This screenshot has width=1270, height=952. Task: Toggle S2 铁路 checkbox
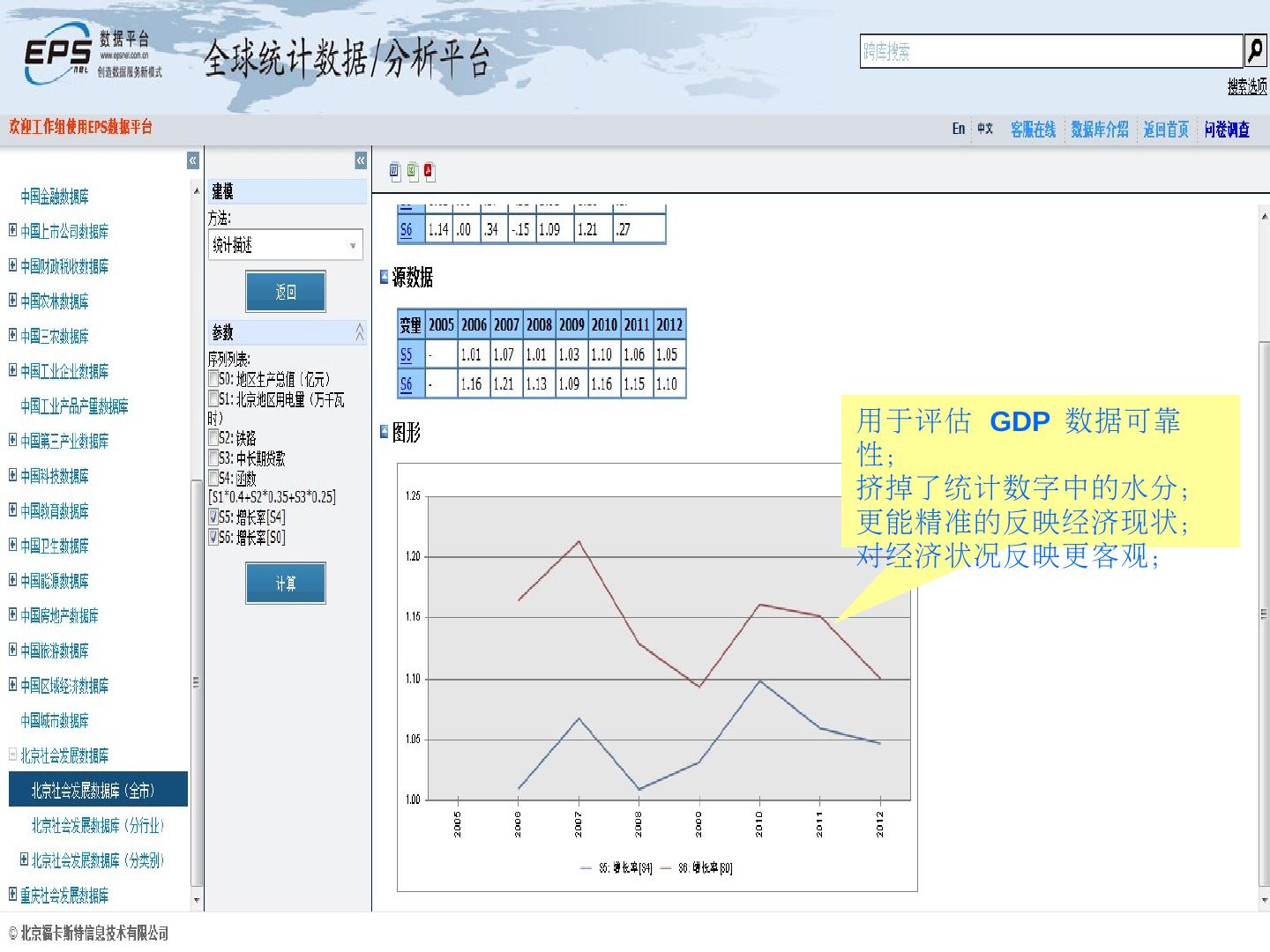coord(213,437)
